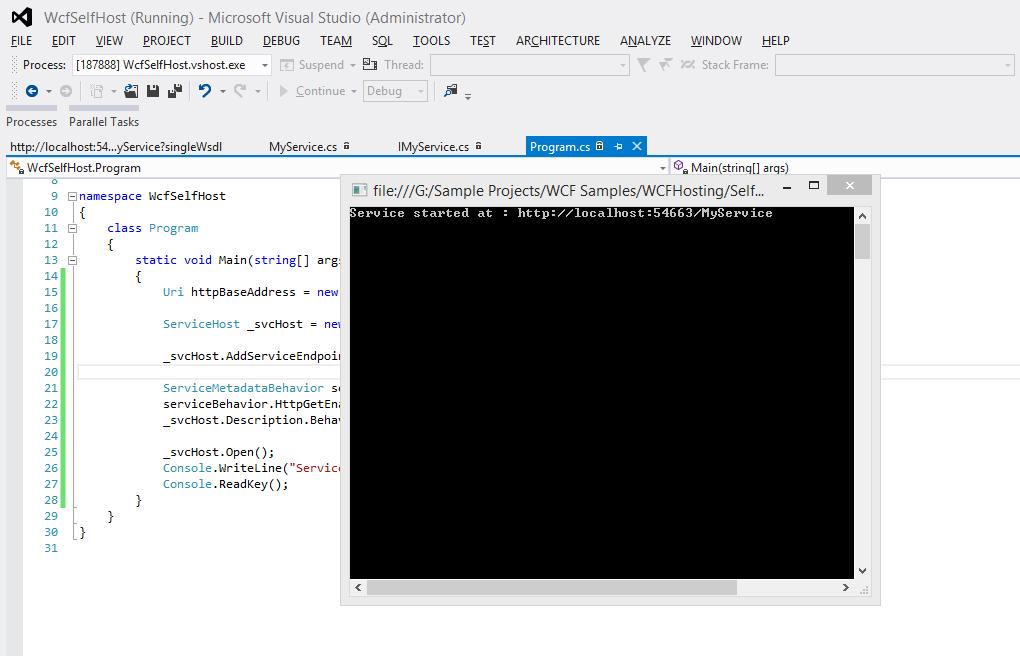Click the lock icon on the MyService.cs tab
Image resolution: width=1020 pixels, height=656 pixels.
(347, 146)
